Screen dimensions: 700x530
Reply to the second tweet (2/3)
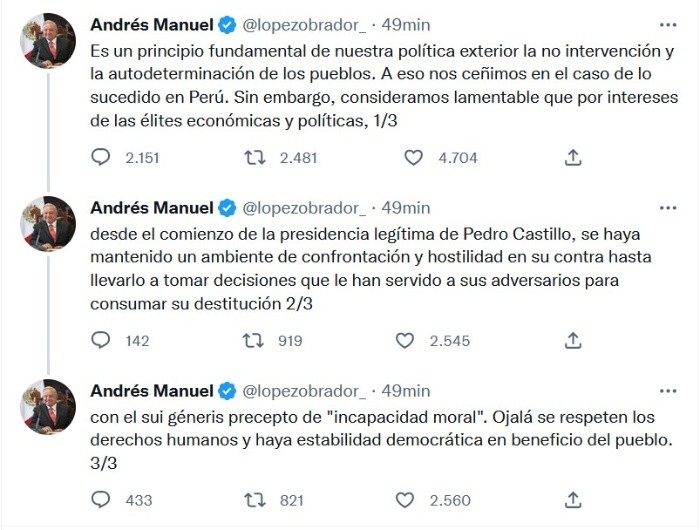(x=100, y=341)
